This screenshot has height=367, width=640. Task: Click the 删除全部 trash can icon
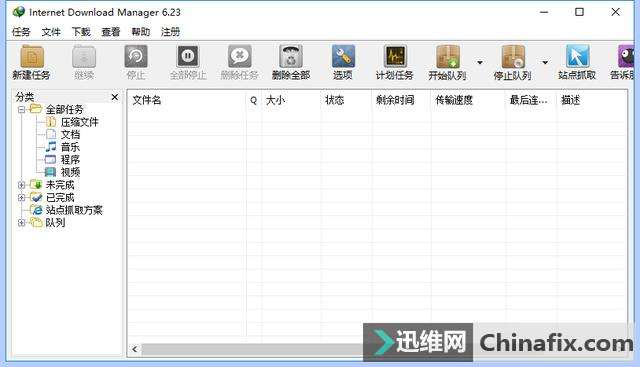tap(291, 56)
